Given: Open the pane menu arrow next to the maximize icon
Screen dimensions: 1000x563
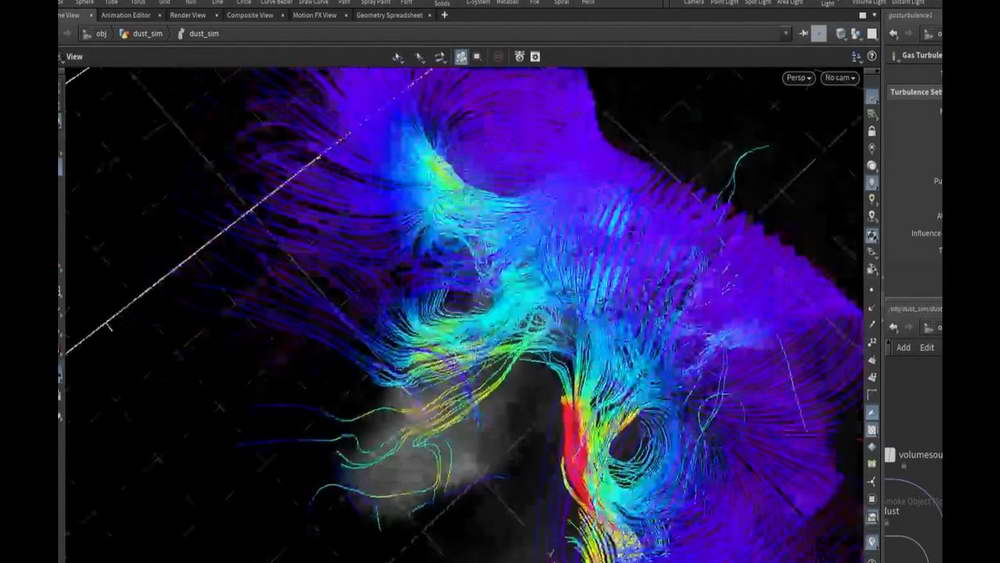Looking at the screenshot, I should coord(874,15).
